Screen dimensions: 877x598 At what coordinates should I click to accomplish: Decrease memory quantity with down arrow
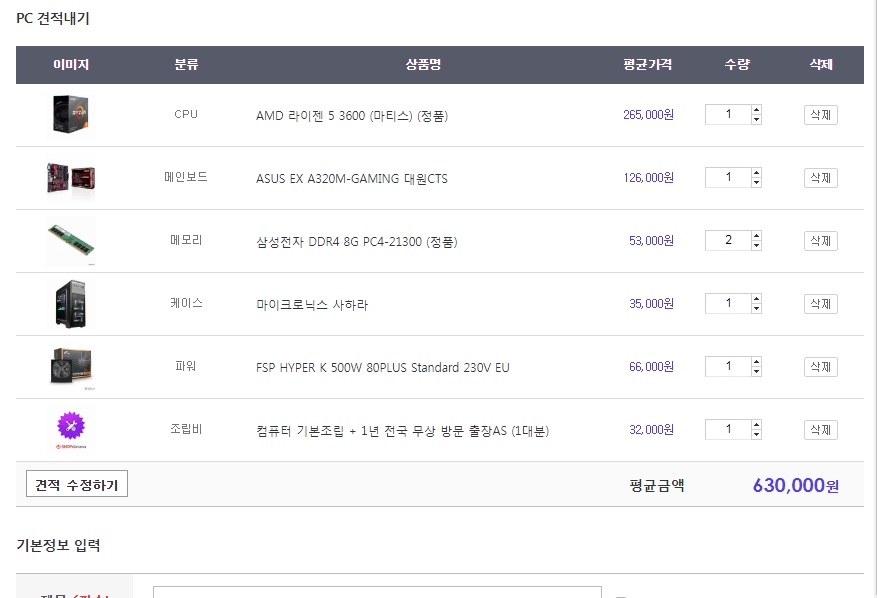click(756, 246)
